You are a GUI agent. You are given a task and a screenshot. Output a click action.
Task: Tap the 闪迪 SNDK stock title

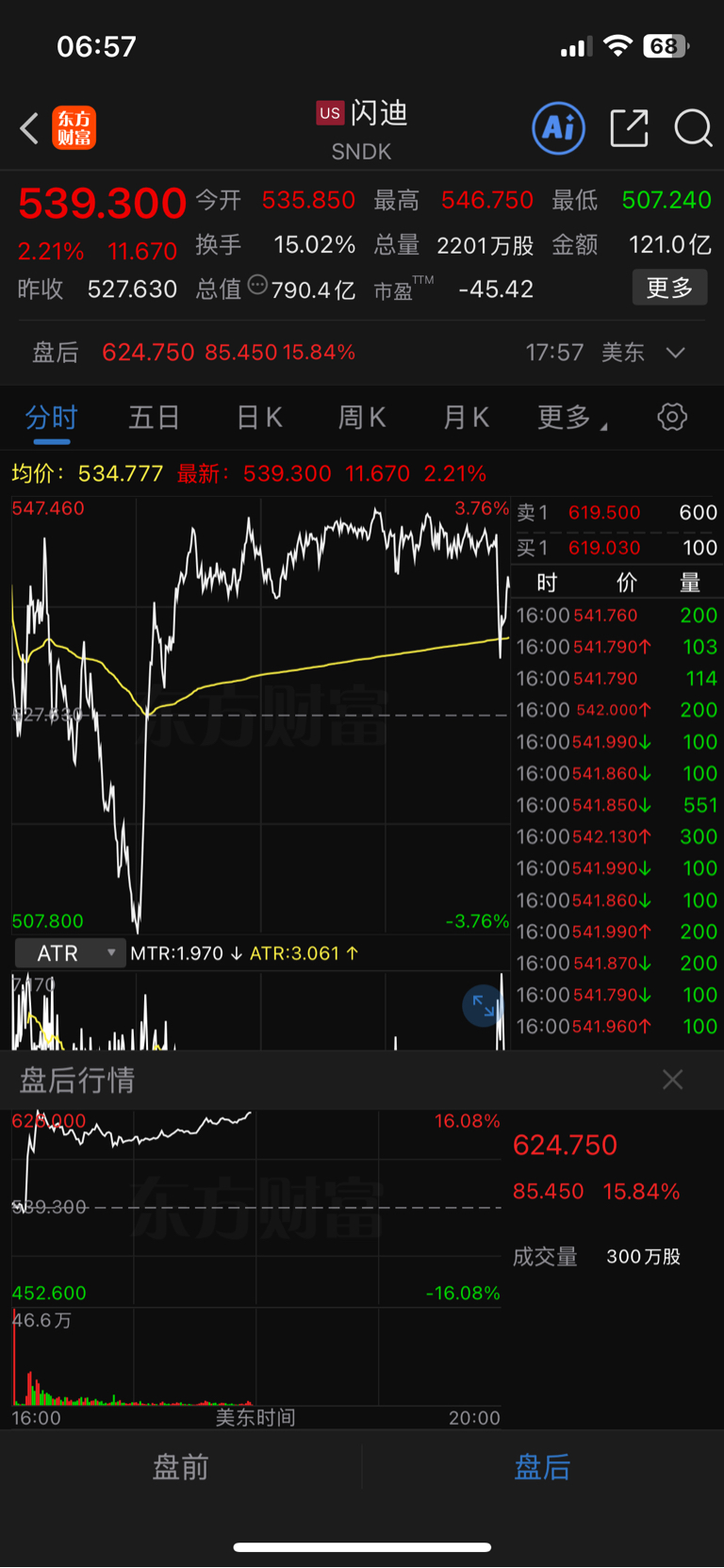[363, 130]
